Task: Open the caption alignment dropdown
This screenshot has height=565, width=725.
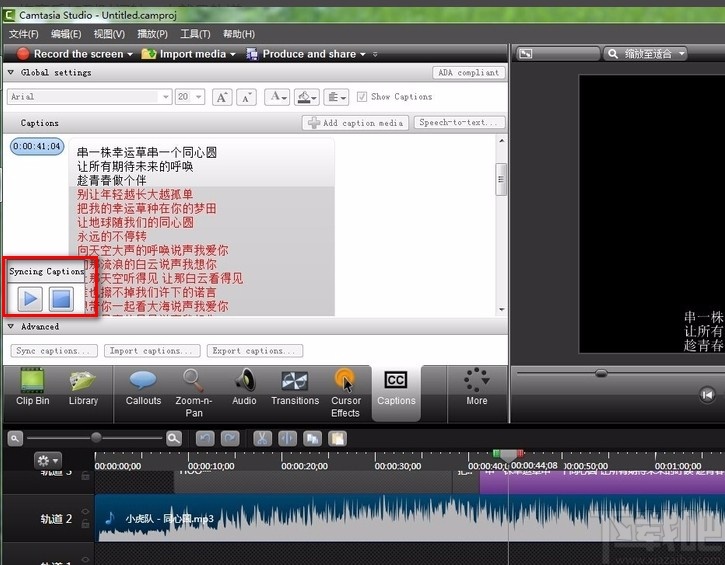Action: coord(336,97)
